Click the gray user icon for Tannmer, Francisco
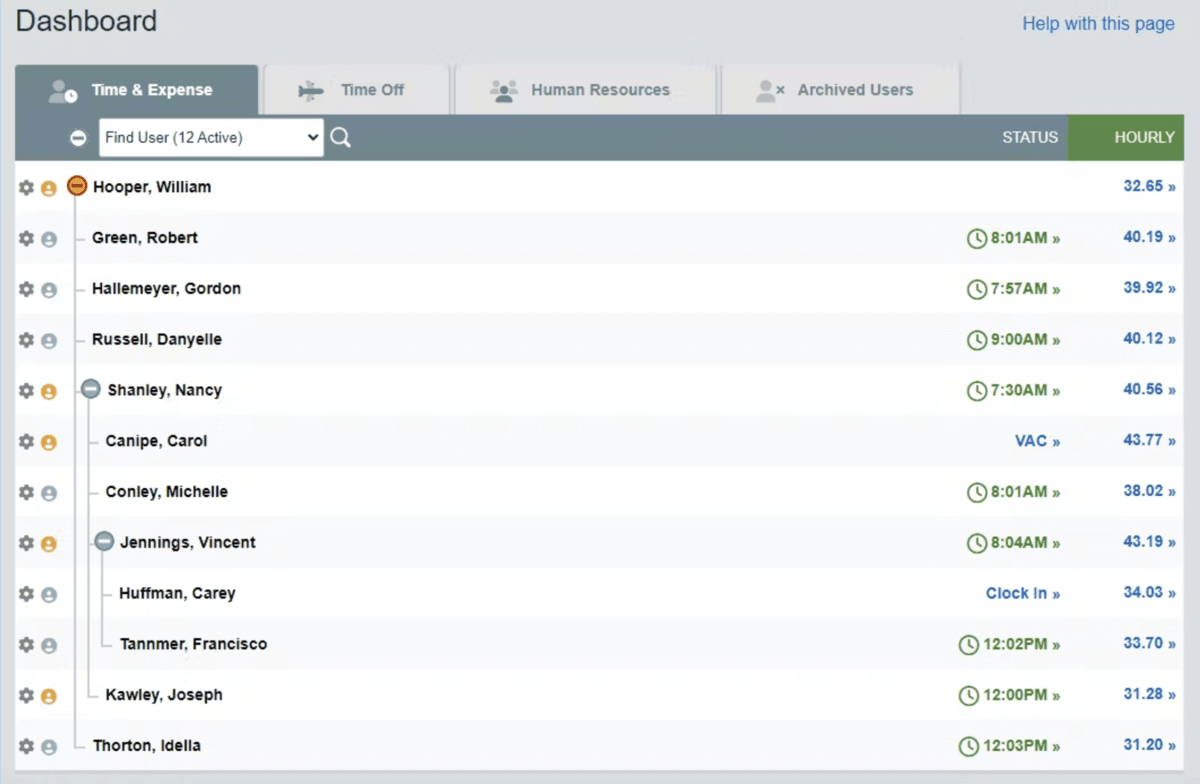 pyautogui.click(x=49, y=646)
